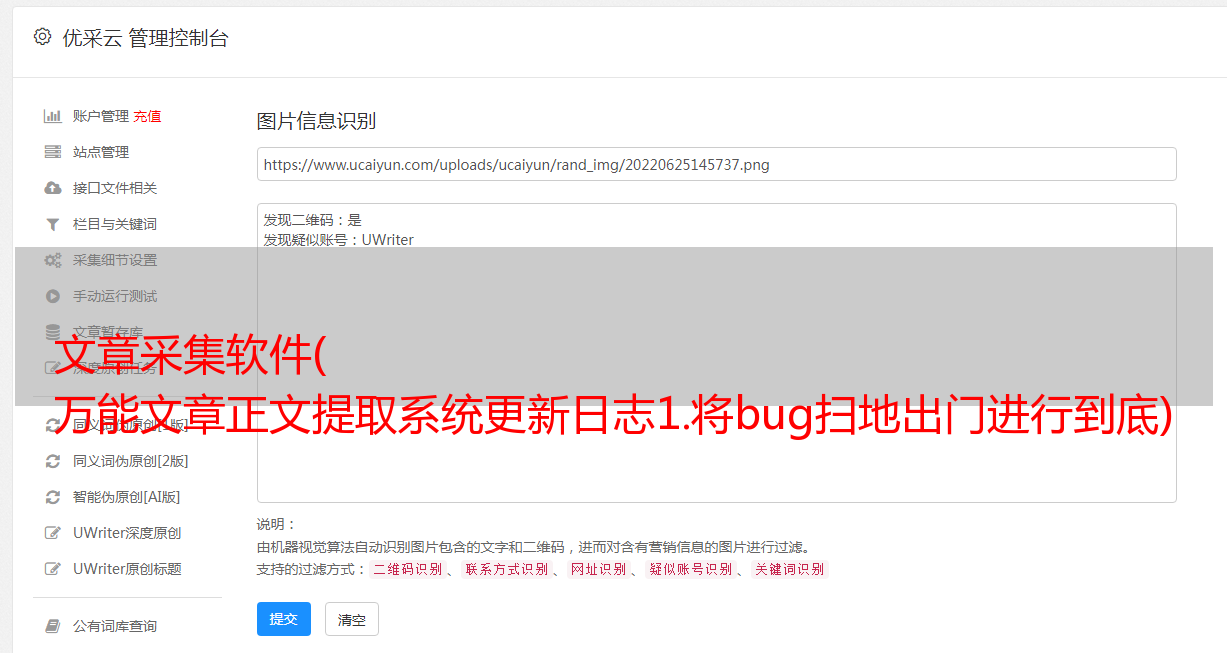Open the 采集细节设置 gears icon
This screenshot has width=1227, height=653.
point(53,260)
